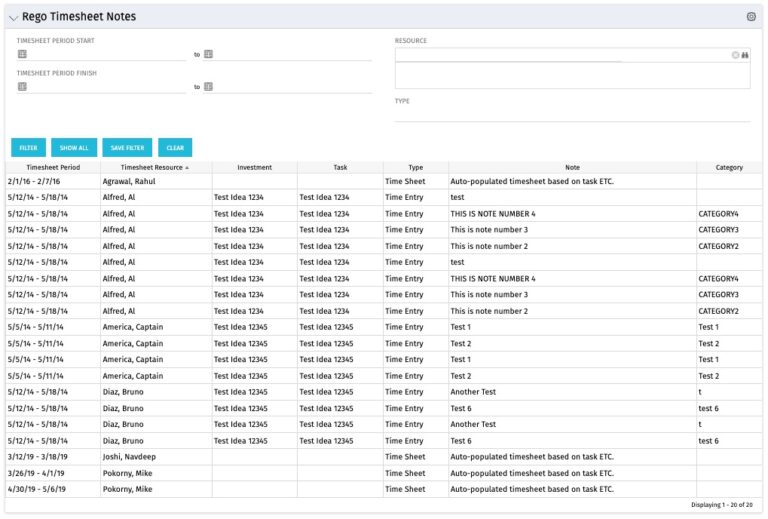Open the portlet options gear icon
The height and width of the screenshot is (519, 768).
[751, 17]
